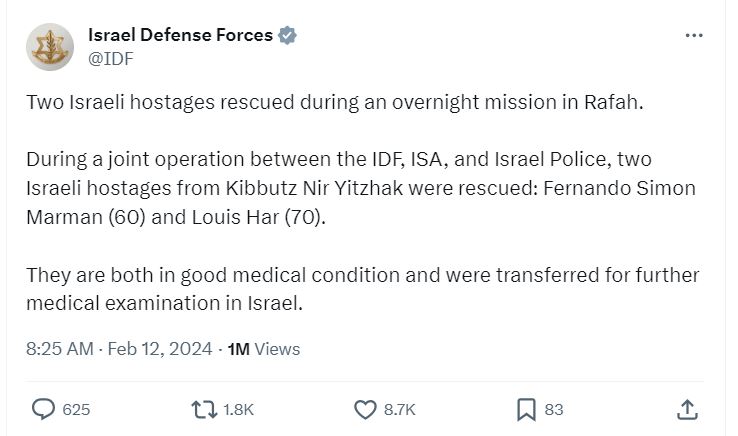Like the tweet with the heart icon
Viewport: 738px width, 436px height.
[x=365, y=409]
